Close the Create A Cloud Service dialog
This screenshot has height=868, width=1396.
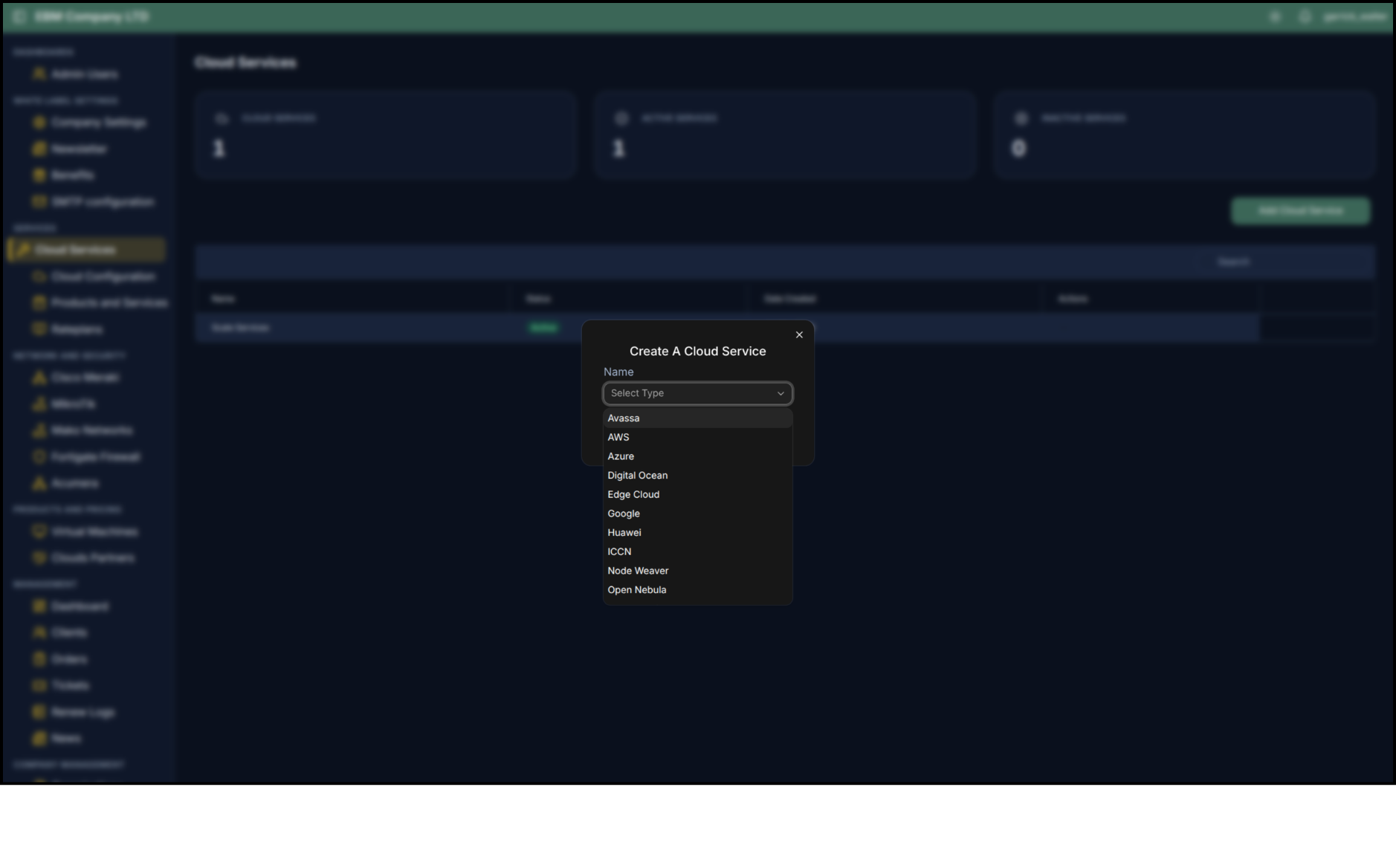coord(799,335)
